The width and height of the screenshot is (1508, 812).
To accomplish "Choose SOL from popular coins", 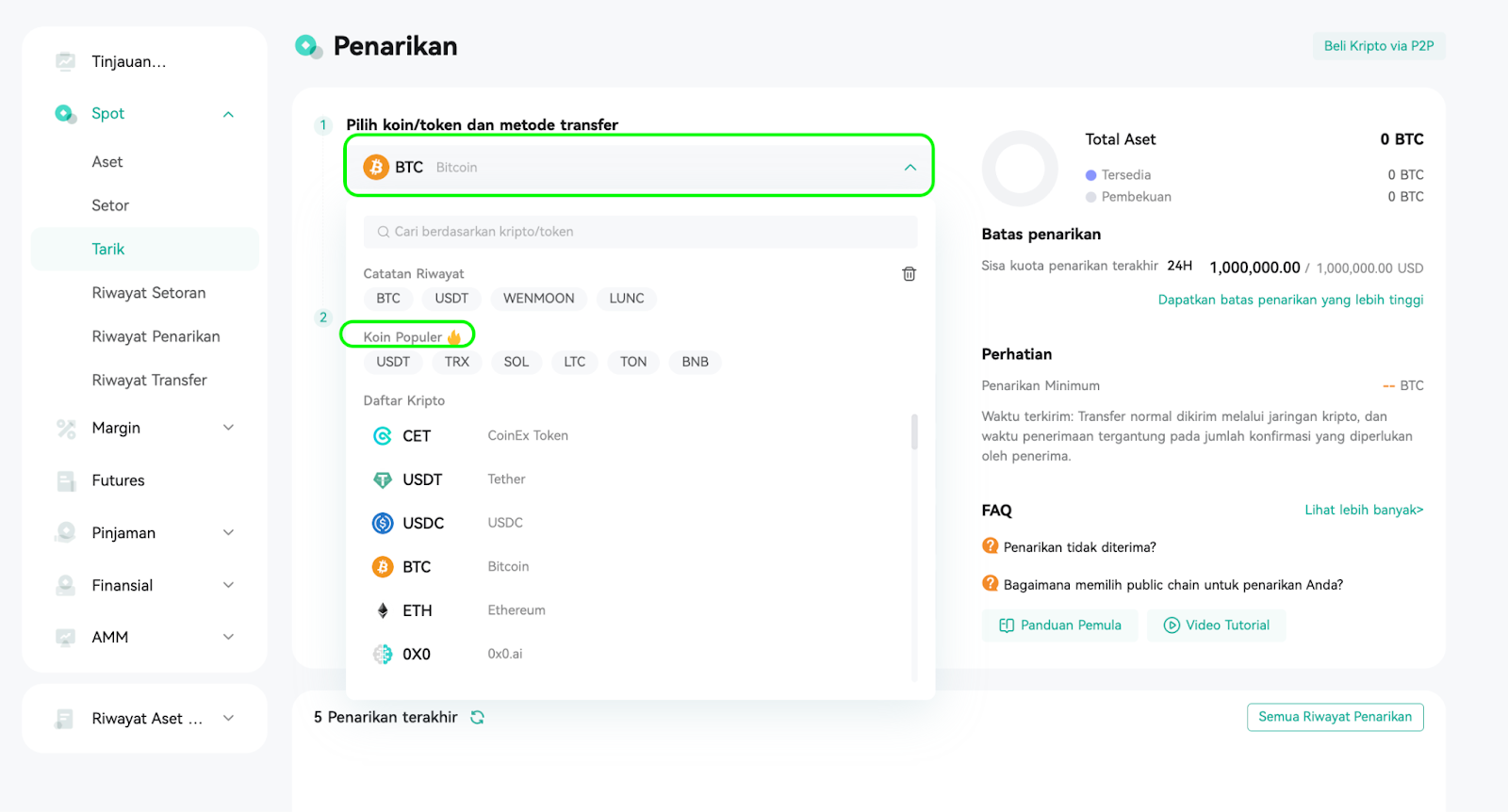I will pyautogui.click(x=516, y=362).
